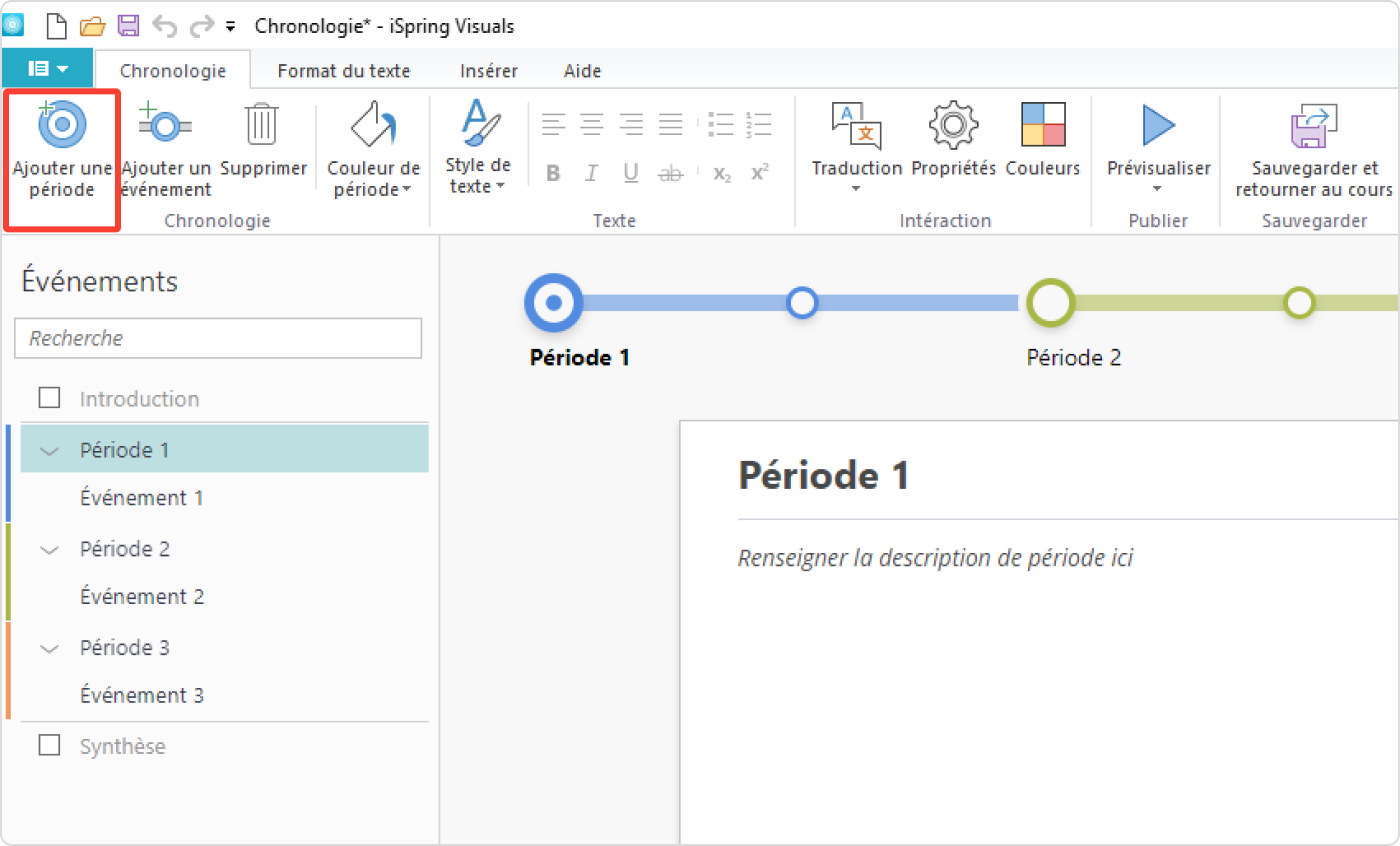Click the small blue event marker on the timeline
The image size is (1400, 846).
pyautogui.click(x=802, y=302)
